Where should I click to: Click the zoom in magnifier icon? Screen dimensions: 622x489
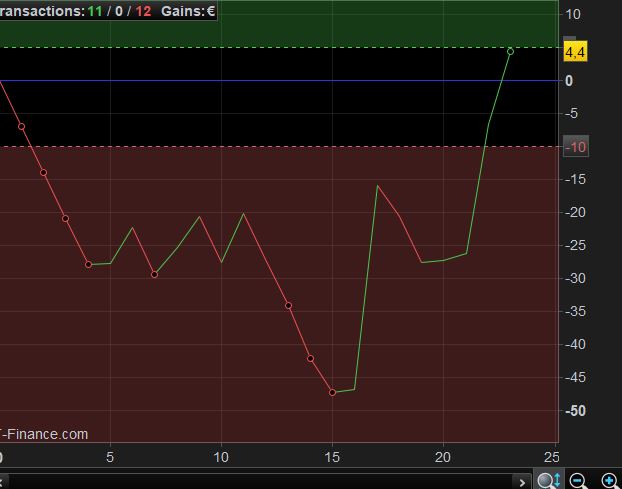click(x=610, y=481)
